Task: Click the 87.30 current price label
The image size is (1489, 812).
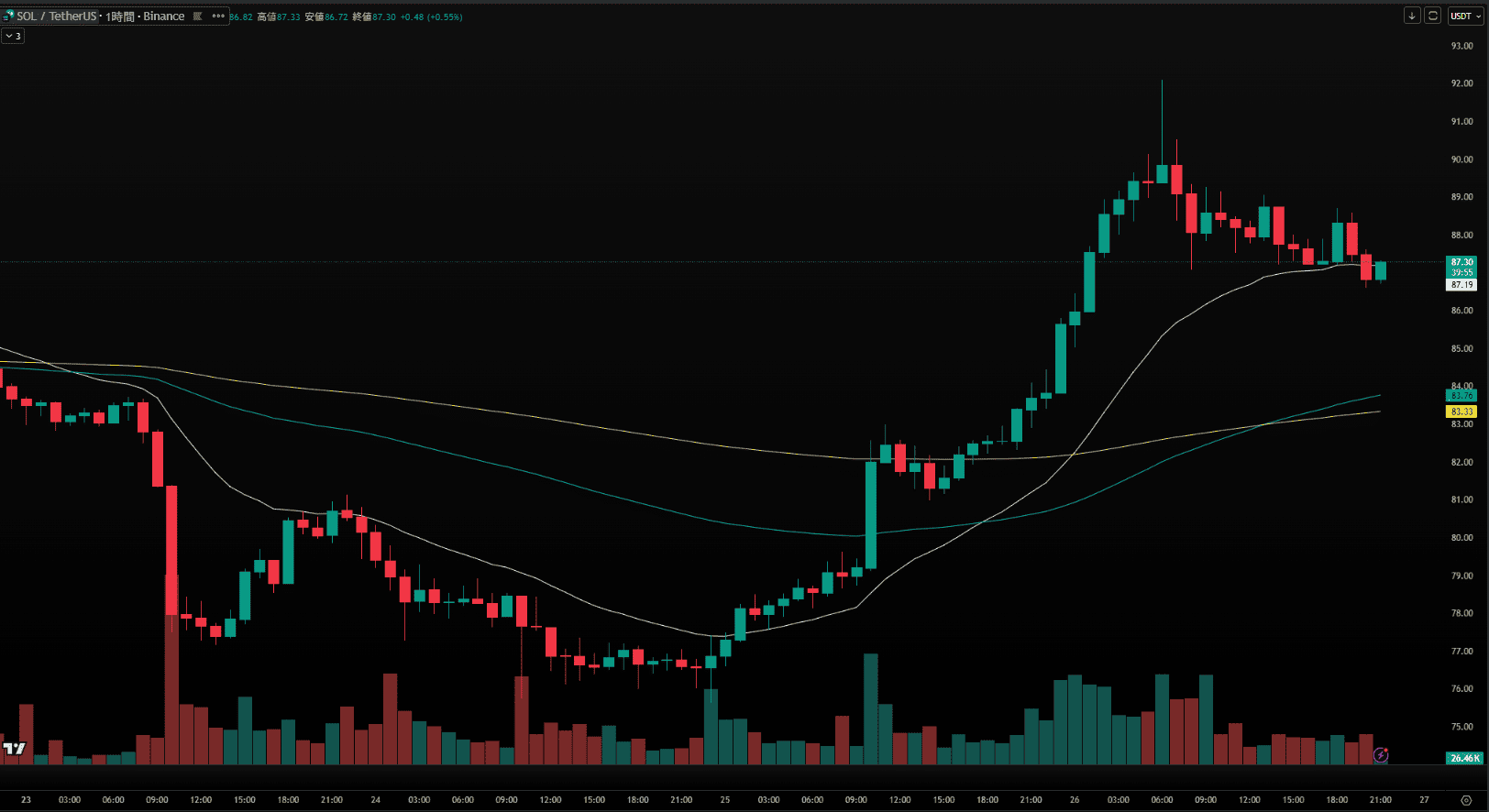Action: tap(1461, 262)
